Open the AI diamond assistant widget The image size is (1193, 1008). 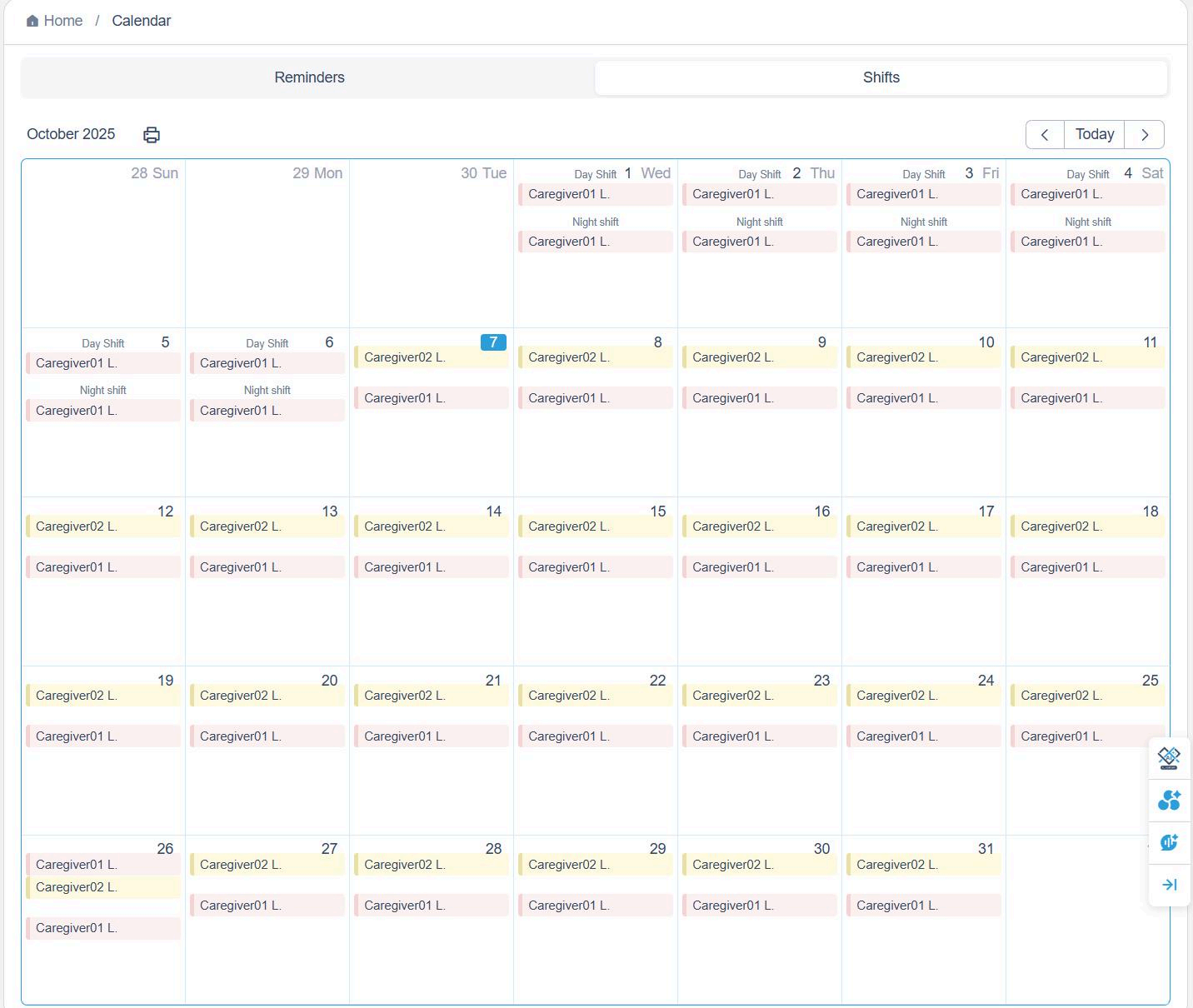pyautogui.click(x=1169, y=757)
